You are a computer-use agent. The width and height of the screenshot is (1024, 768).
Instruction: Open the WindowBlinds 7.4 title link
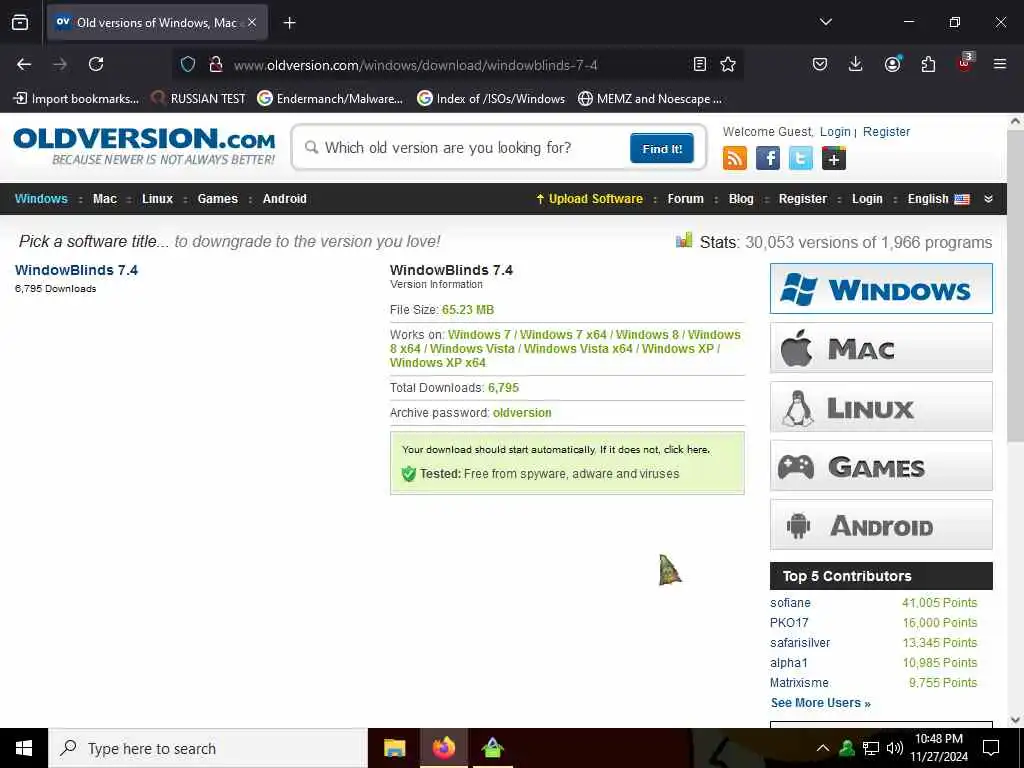pos(76,270)
